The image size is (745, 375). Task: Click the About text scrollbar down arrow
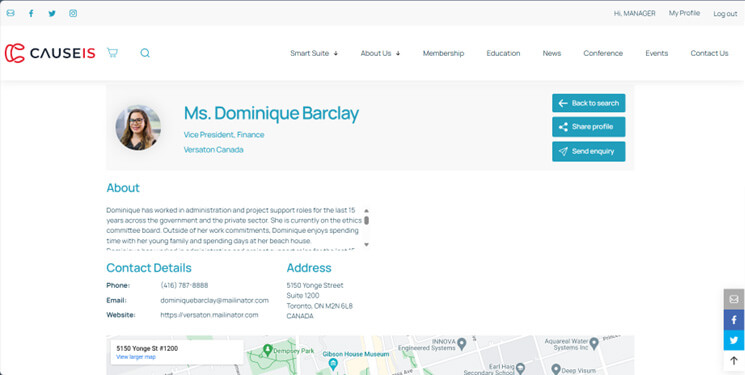click(x=366, y=244)
